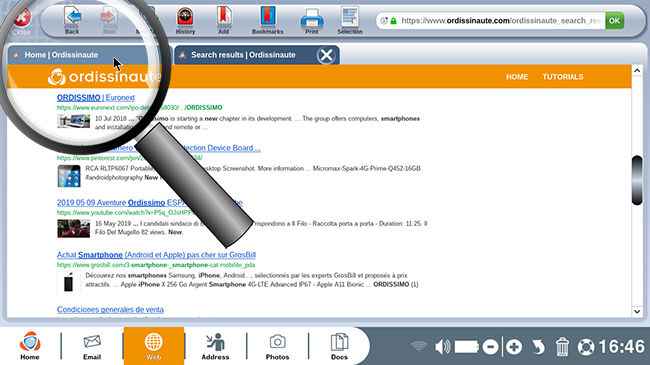This screenshot has width=650, height=365.
Task: Click the undo curved arrow icon
Action: pos(538,347)
